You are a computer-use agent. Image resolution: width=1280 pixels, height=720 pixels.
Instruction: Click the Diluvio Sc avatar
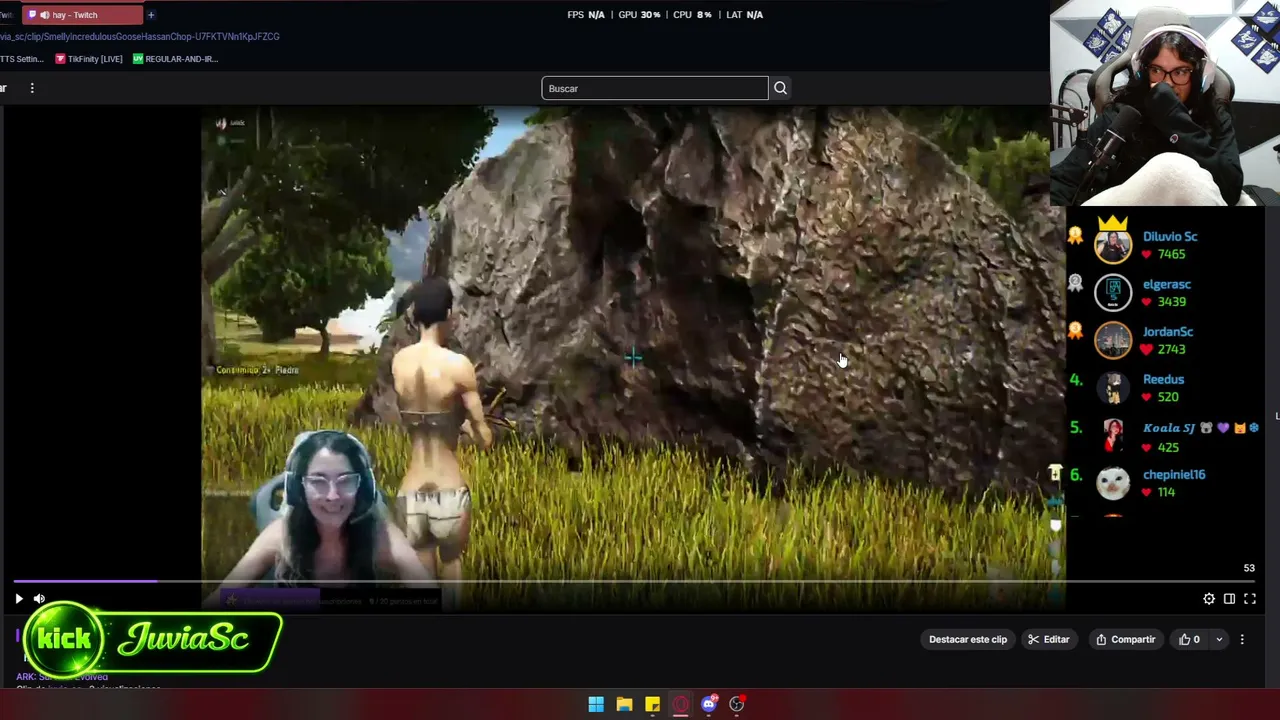pos(1113,244)
